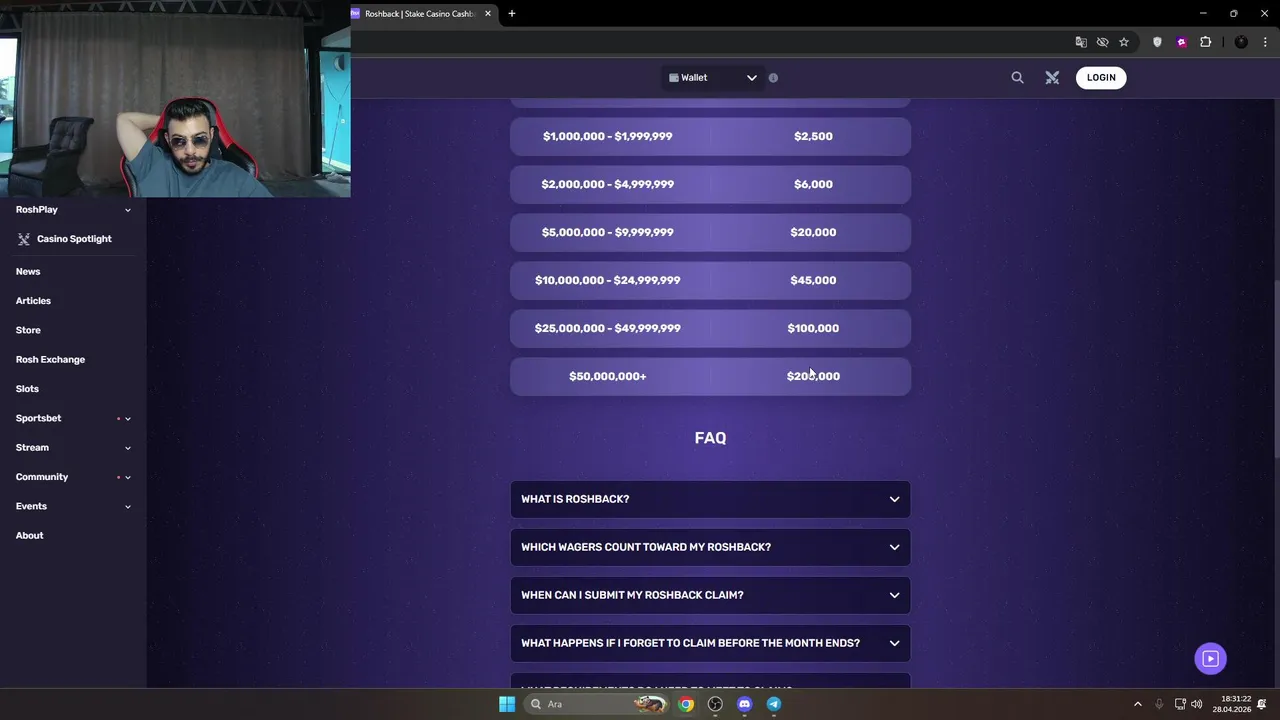Open the Windows Start menu
1280x720 pixels.
pos(507,704)
